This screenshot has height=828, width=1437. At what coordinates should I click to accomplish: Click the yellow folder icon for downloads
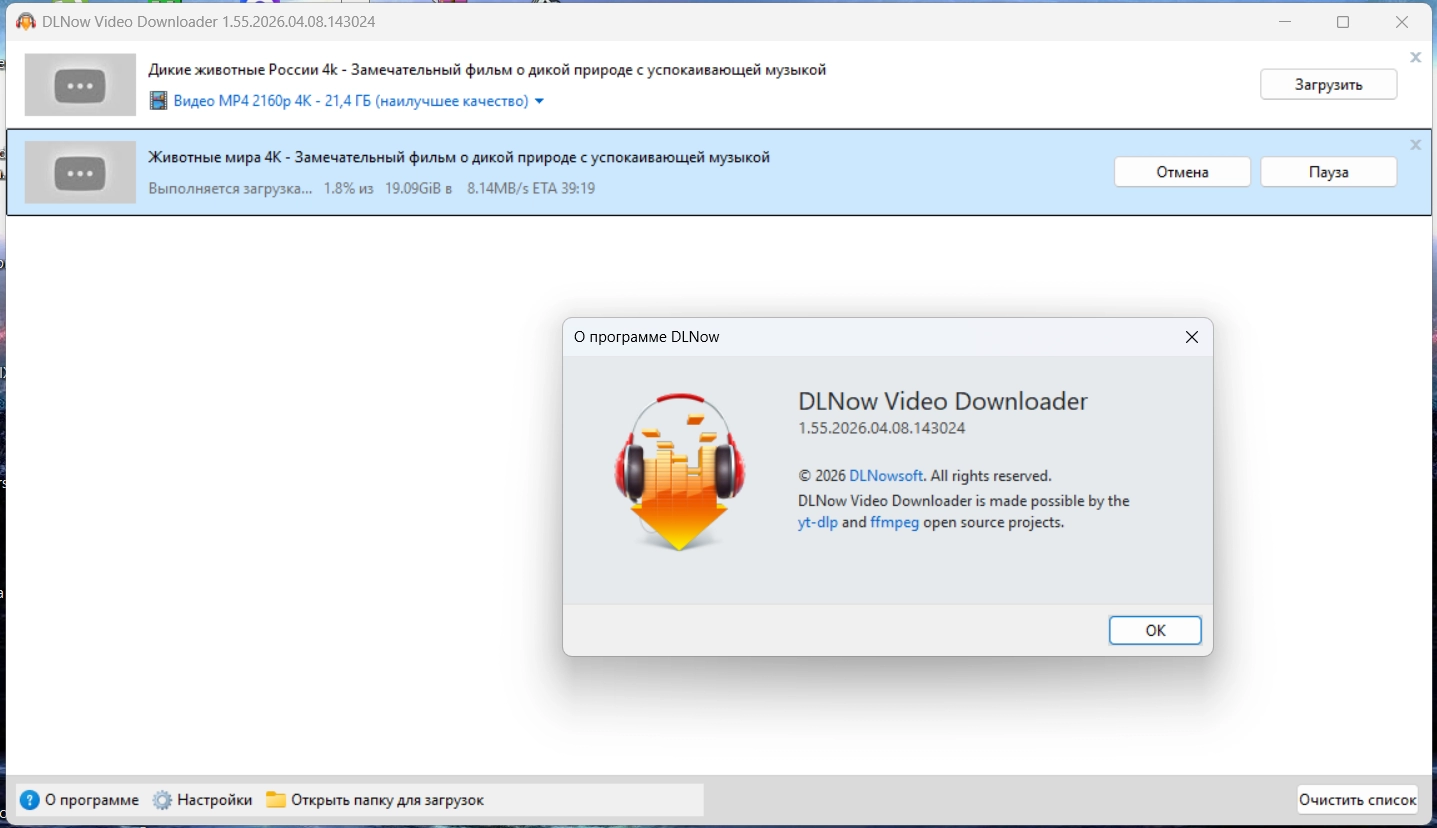click(276, 800)
